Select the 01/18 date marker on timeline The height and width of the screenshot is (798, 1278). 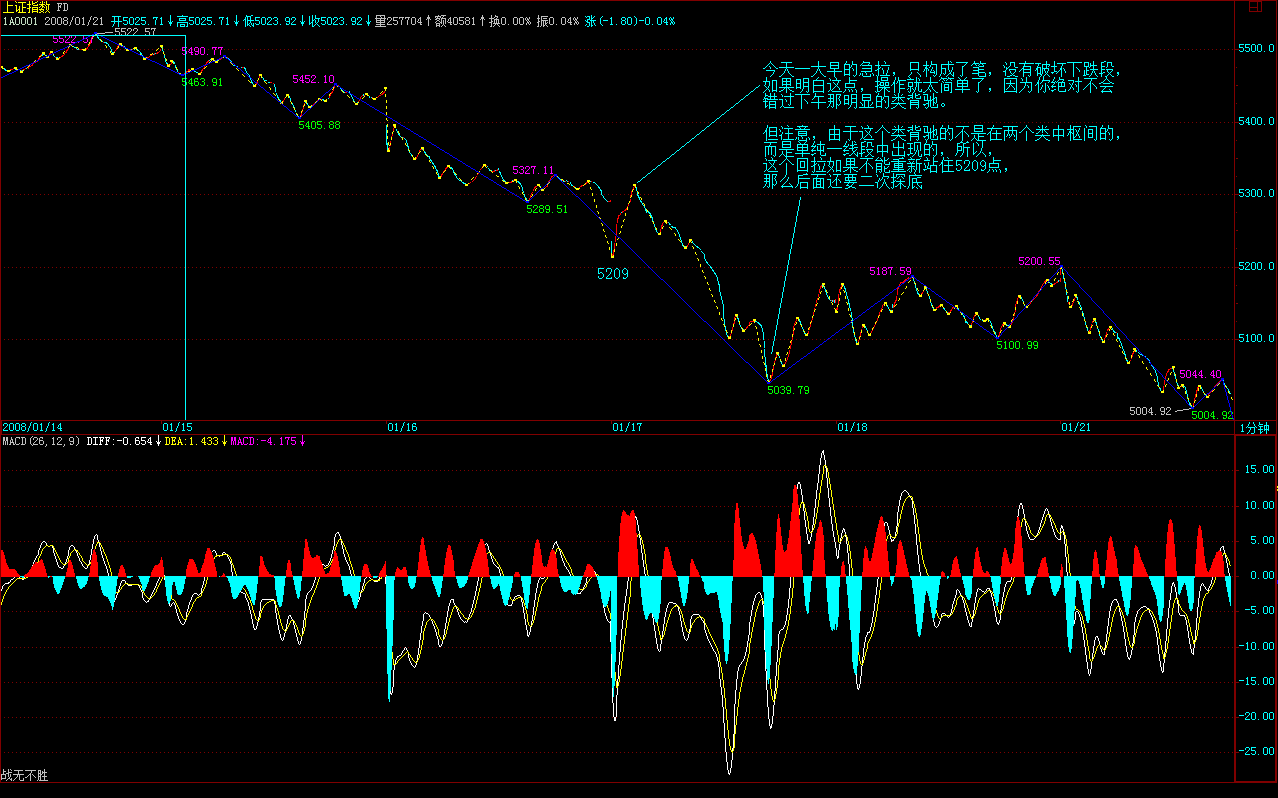coord(852,427)
